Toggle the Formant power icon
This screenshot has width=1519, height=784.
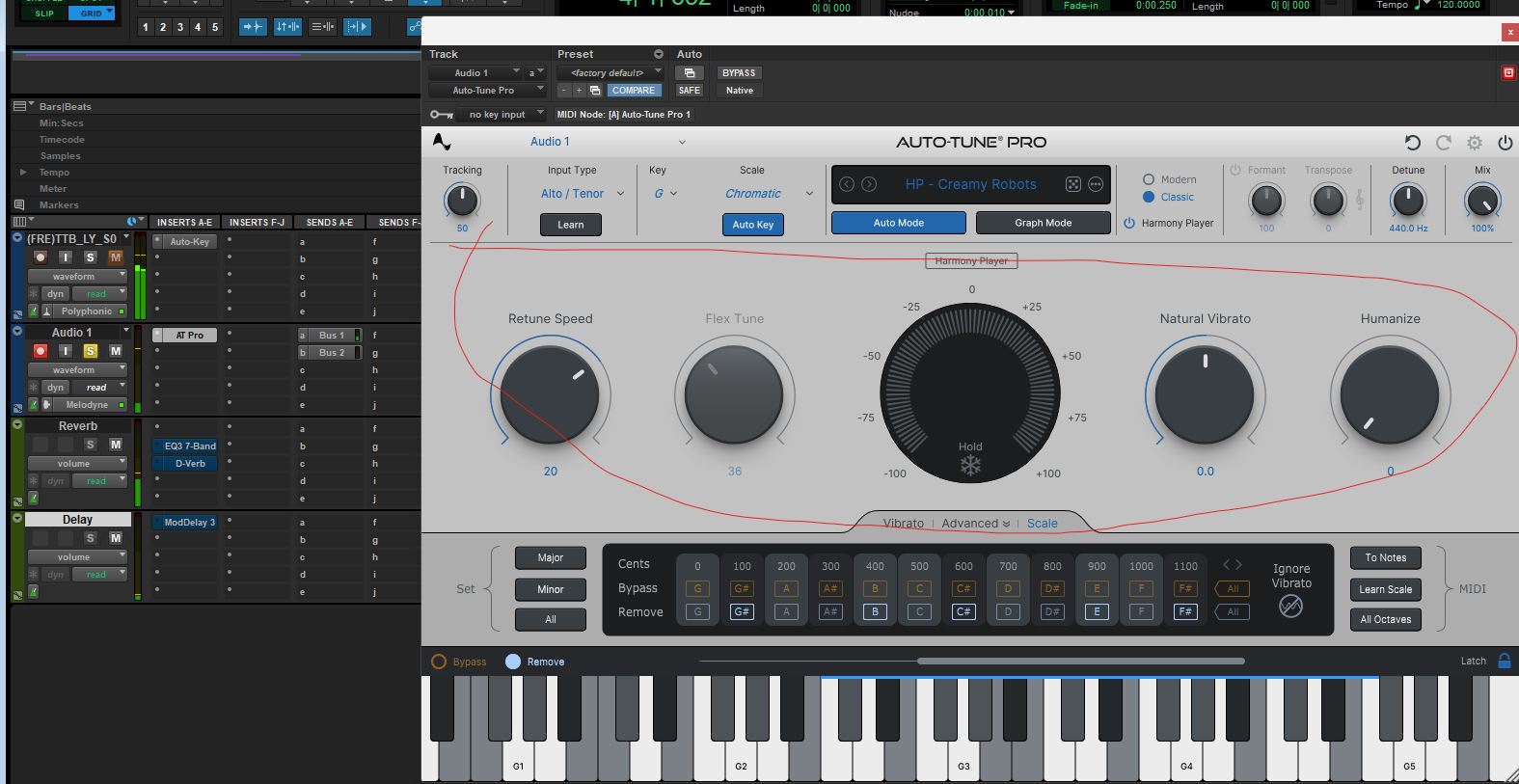pyautogui.click(x=1234, y=170)
